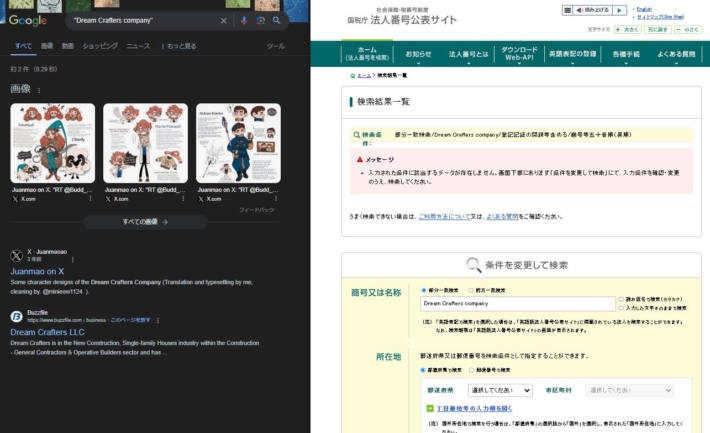Open three-dot menu under third Juanmao image

(276, 199)
